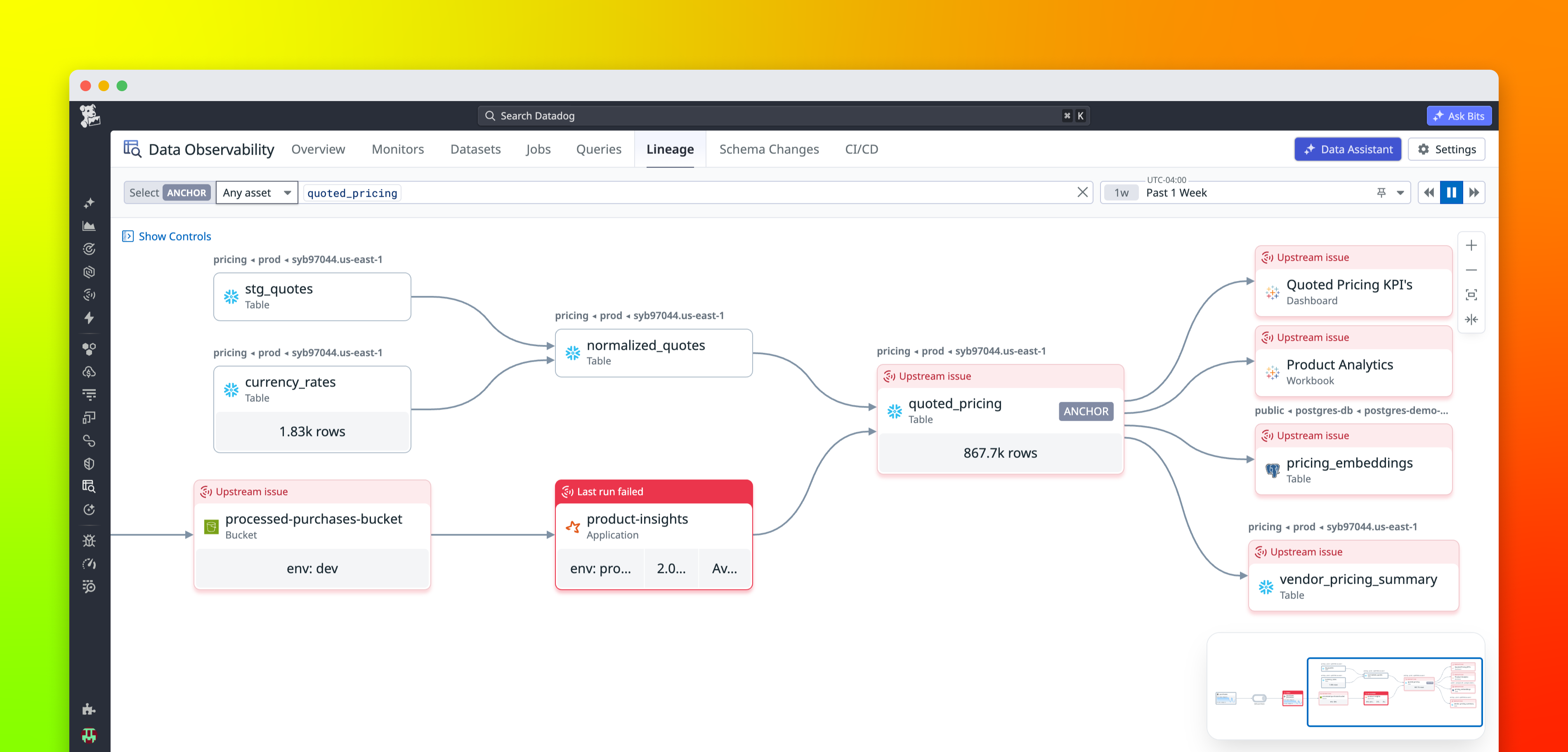Screen dimensions: 1568x752
Task: Open the Schema Changes tab
Action: (x=769, y=149)
